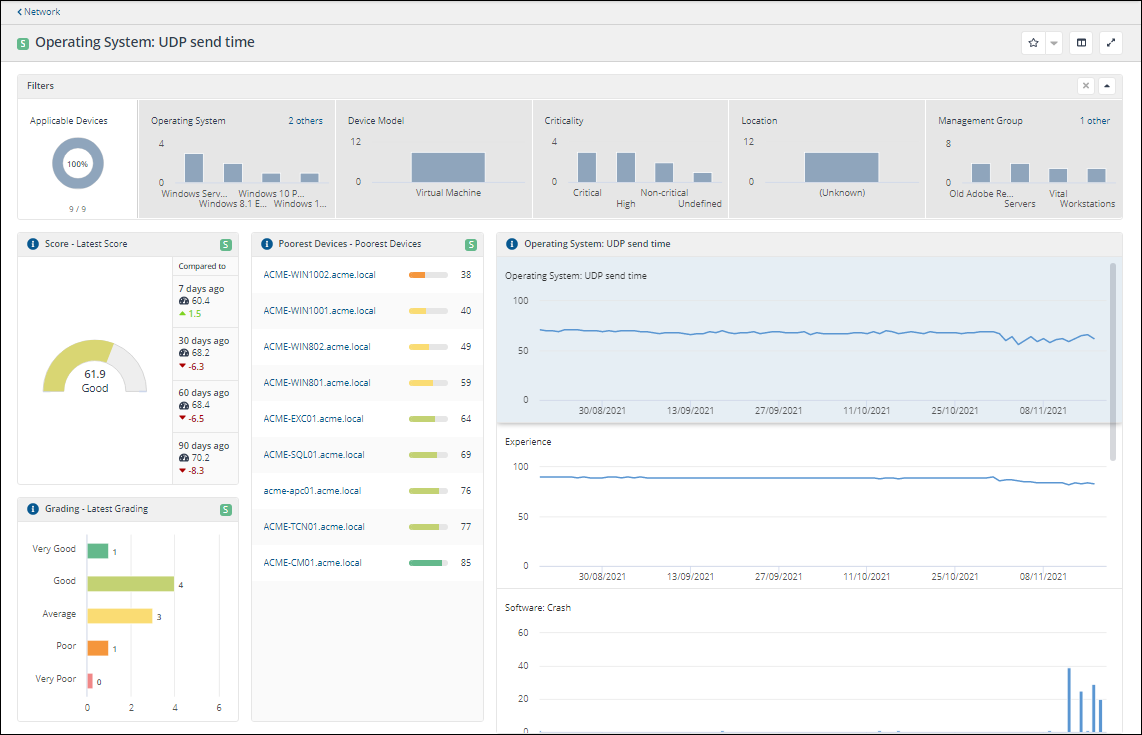Open info icon on Score - Latest Score
This screenshot has height=735, width=1142.
tap(33, 244)
